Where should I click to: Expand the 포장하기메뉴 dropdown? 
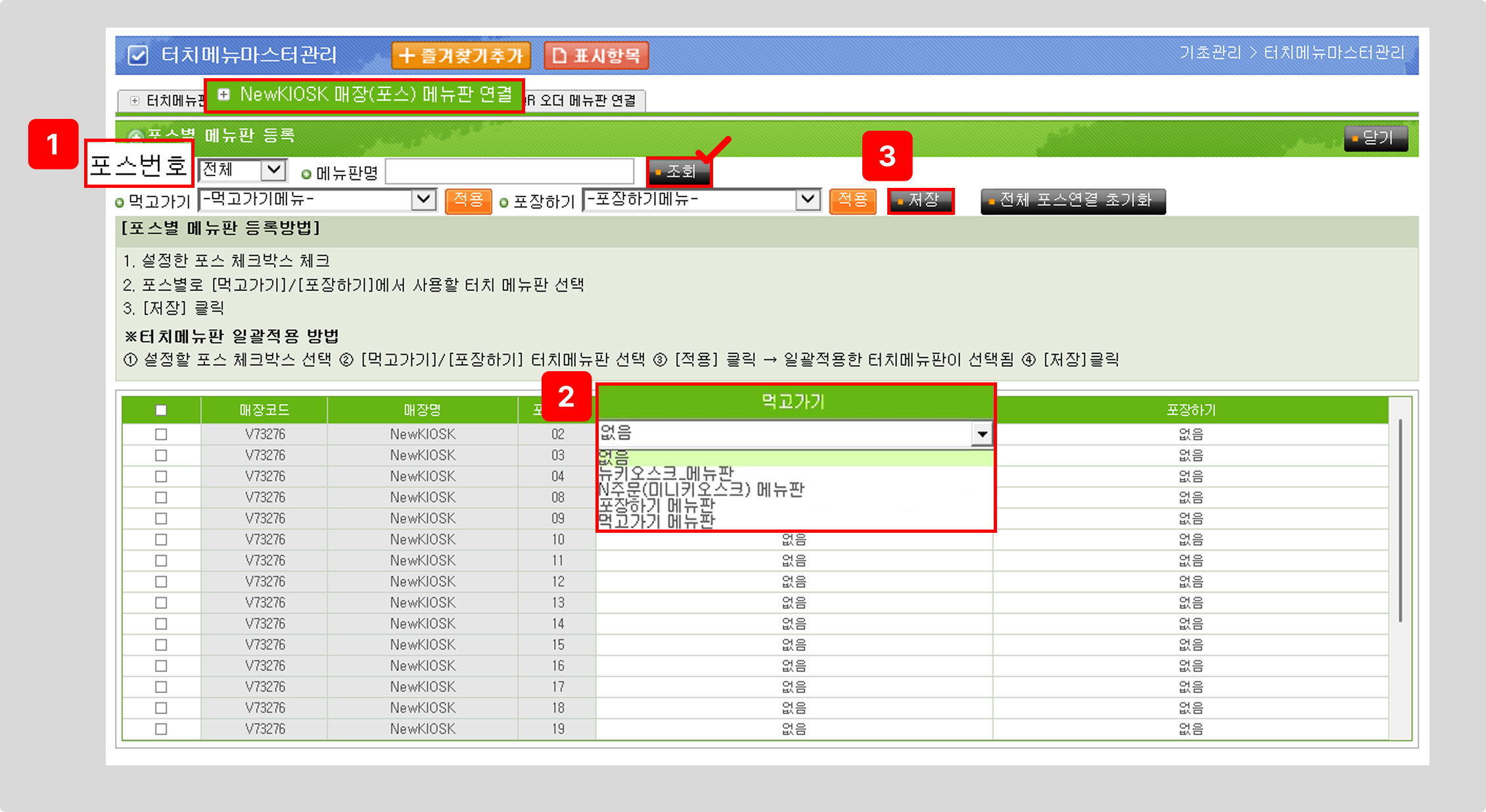807,199
